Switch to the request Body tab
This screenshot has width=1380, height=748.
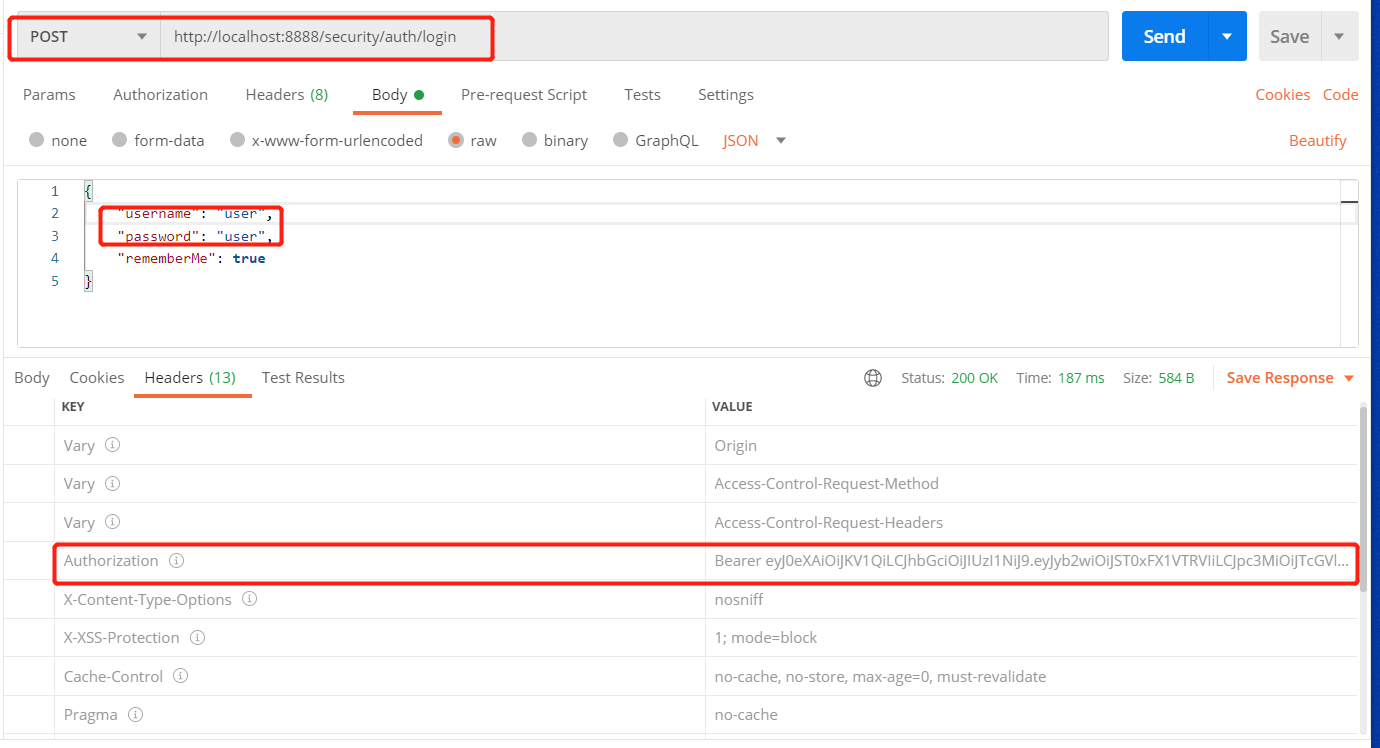coord(398,95)
